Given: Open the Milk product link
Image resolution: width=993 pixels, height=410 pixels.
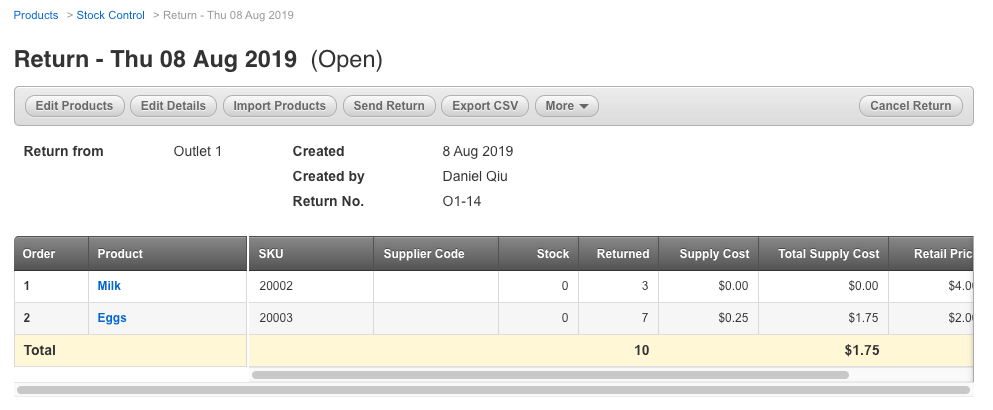Looking at the screenshot, I should click(x=109, y=286).
